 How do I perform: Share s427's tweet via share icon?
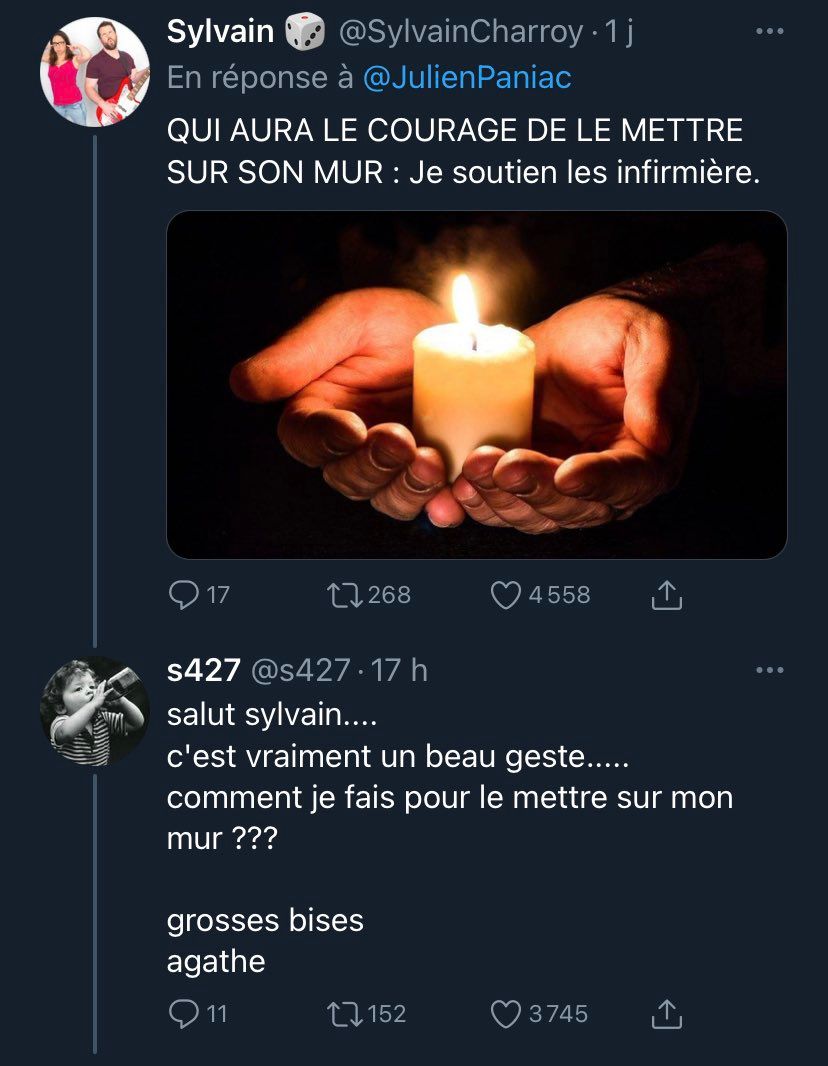[666, 1014]
